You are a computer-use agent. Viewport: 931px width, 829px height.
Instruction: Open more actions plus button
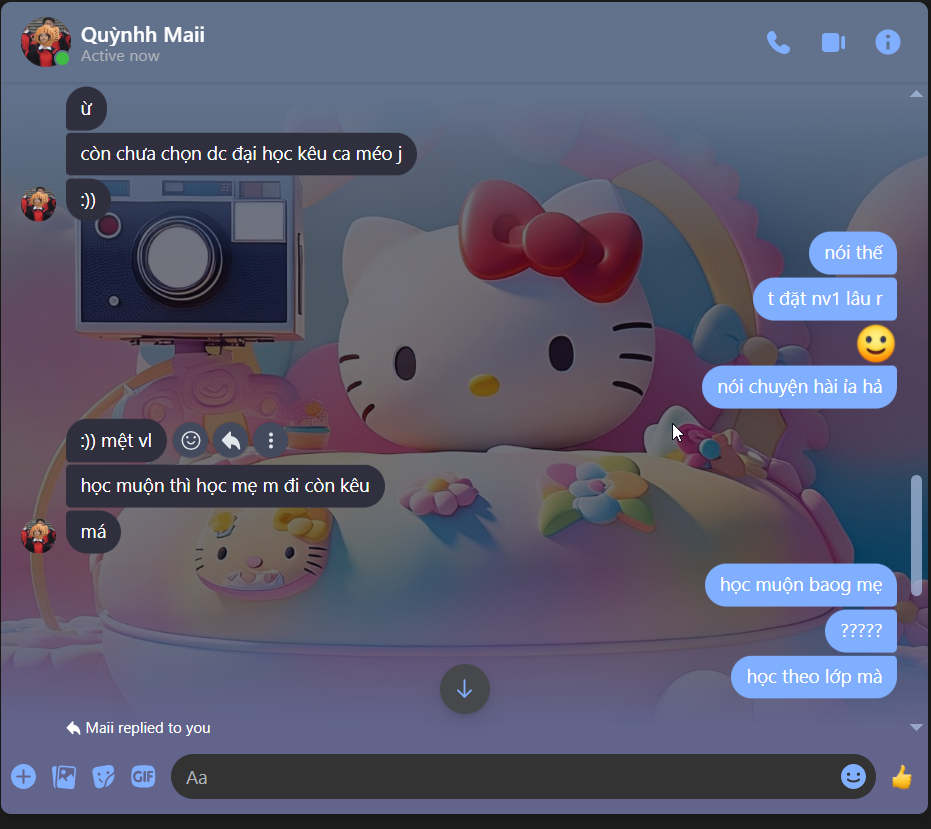tap(24, 777)
